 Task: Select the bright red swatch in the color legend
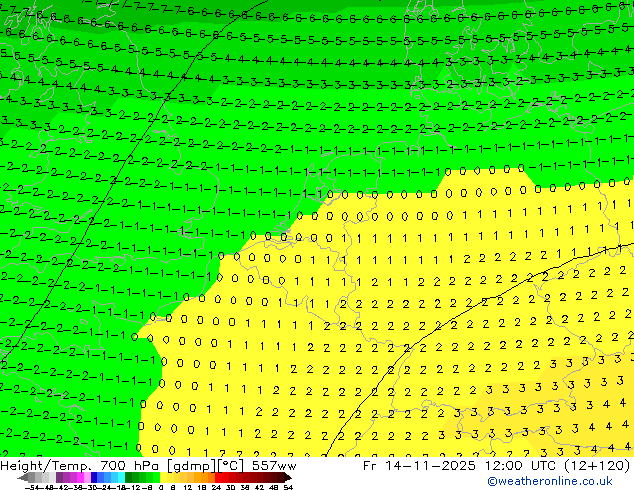[218, 478]
